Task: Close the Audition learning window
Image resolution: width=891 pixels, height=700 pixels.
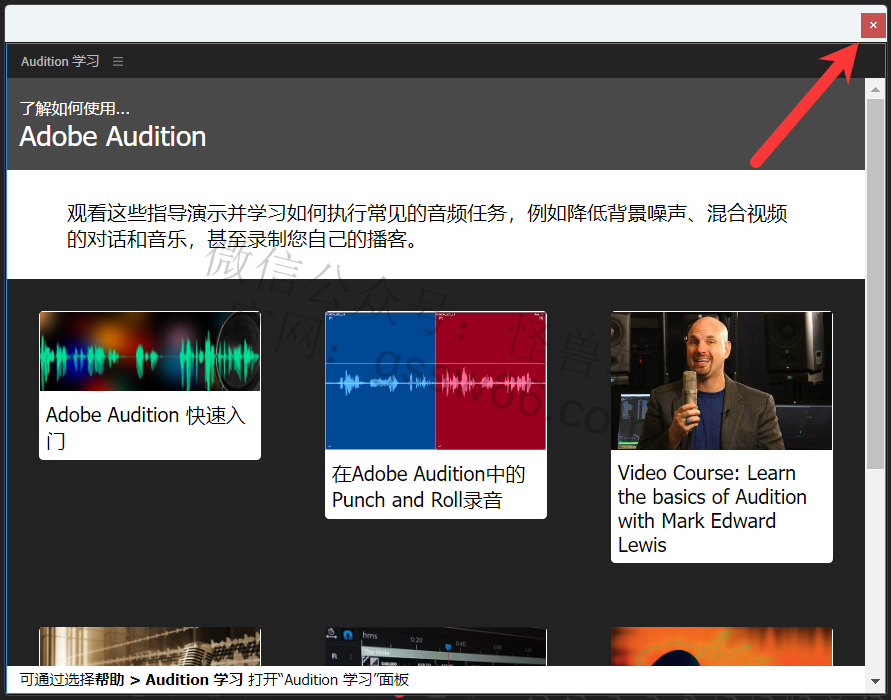Action: click(x=873, y=25)
